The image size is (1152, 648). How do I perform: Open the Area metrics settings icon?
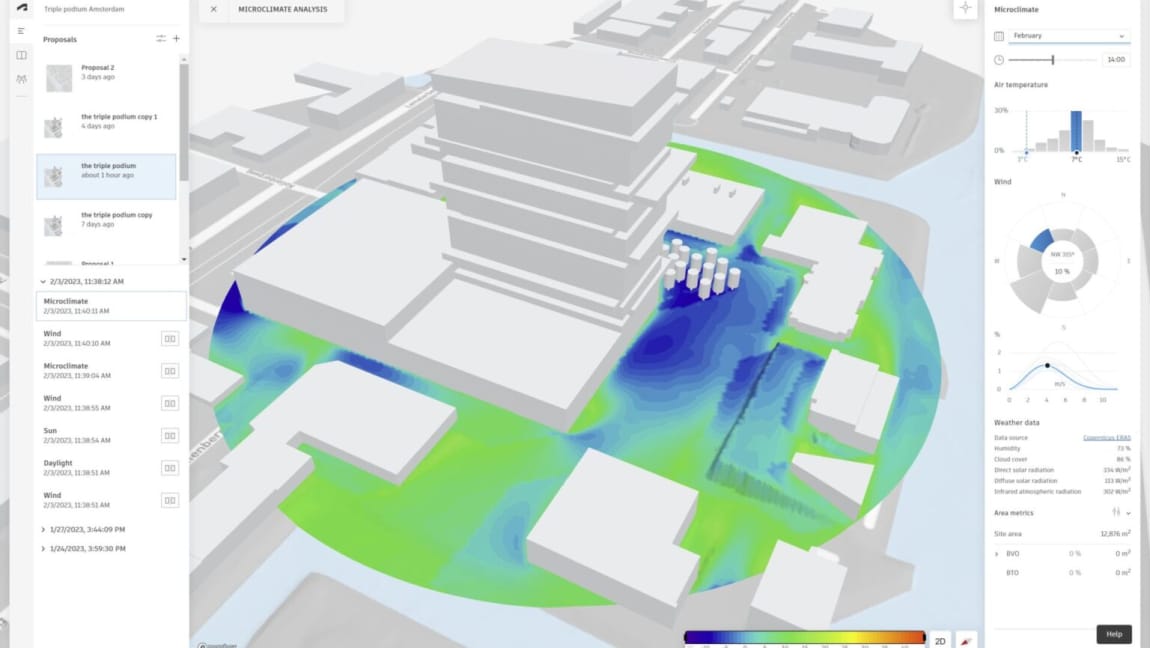(x=1116, y=513)
